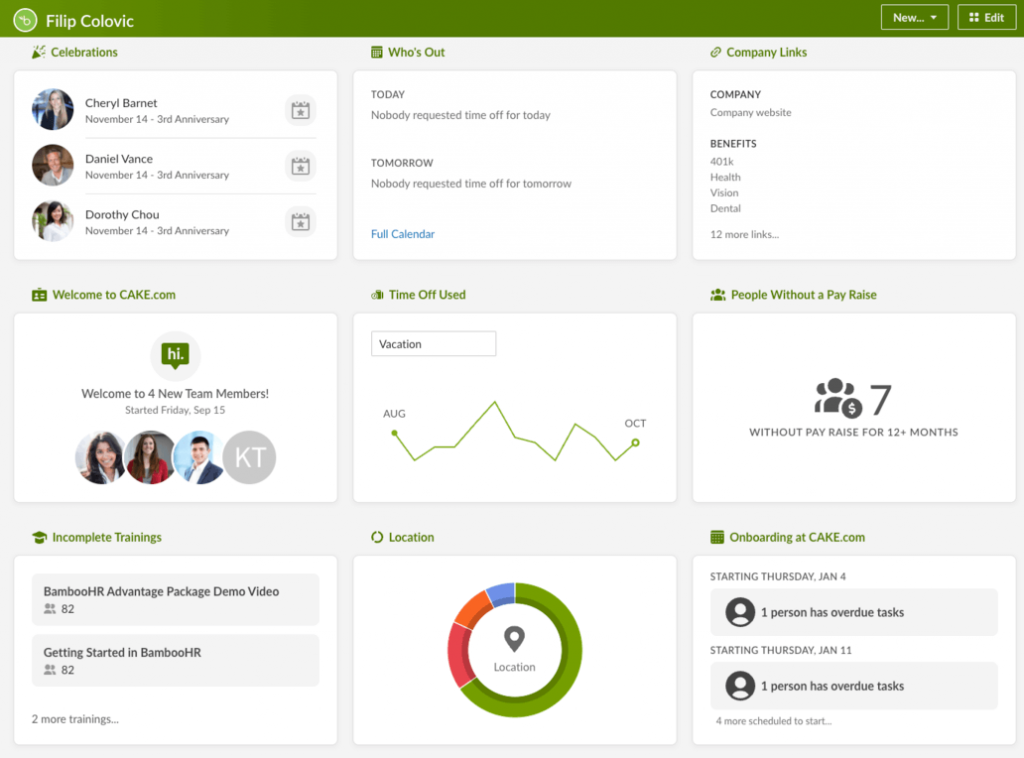Click Cheryl Barnet's anniversary calendar icon
This screenshot has width=1024, height=758.
tap(300, 110)
